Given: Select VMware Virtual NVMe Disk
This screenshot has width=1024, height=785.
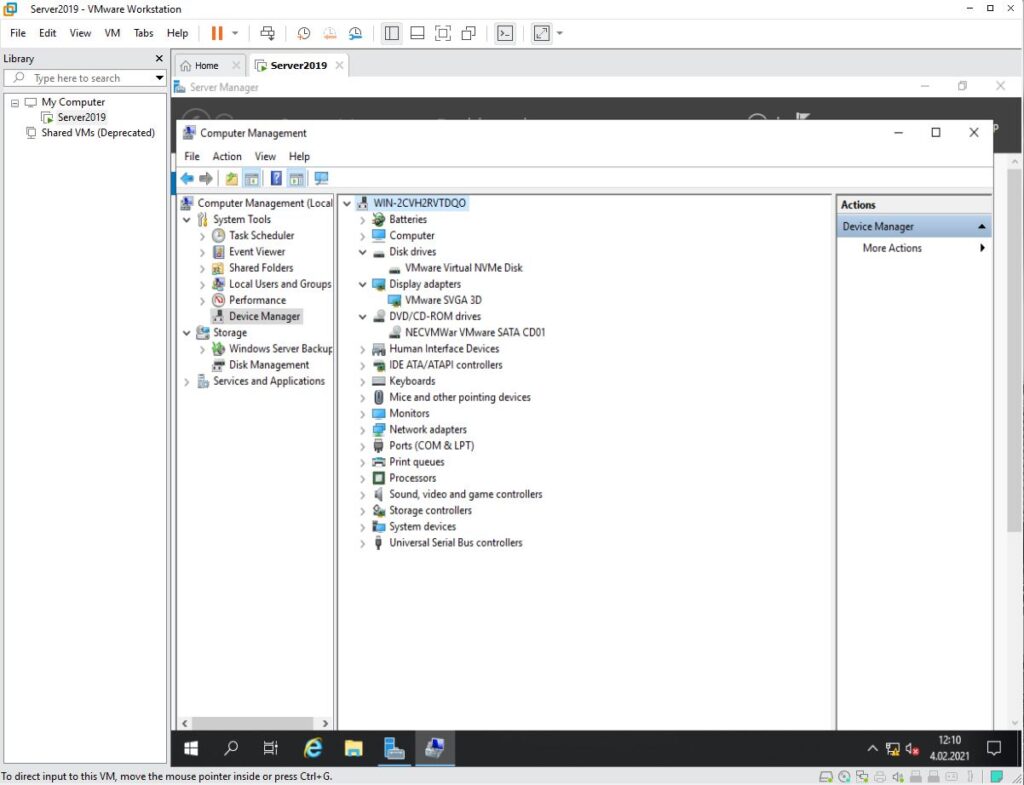Looking at the screenshot, I should point(463,268).
